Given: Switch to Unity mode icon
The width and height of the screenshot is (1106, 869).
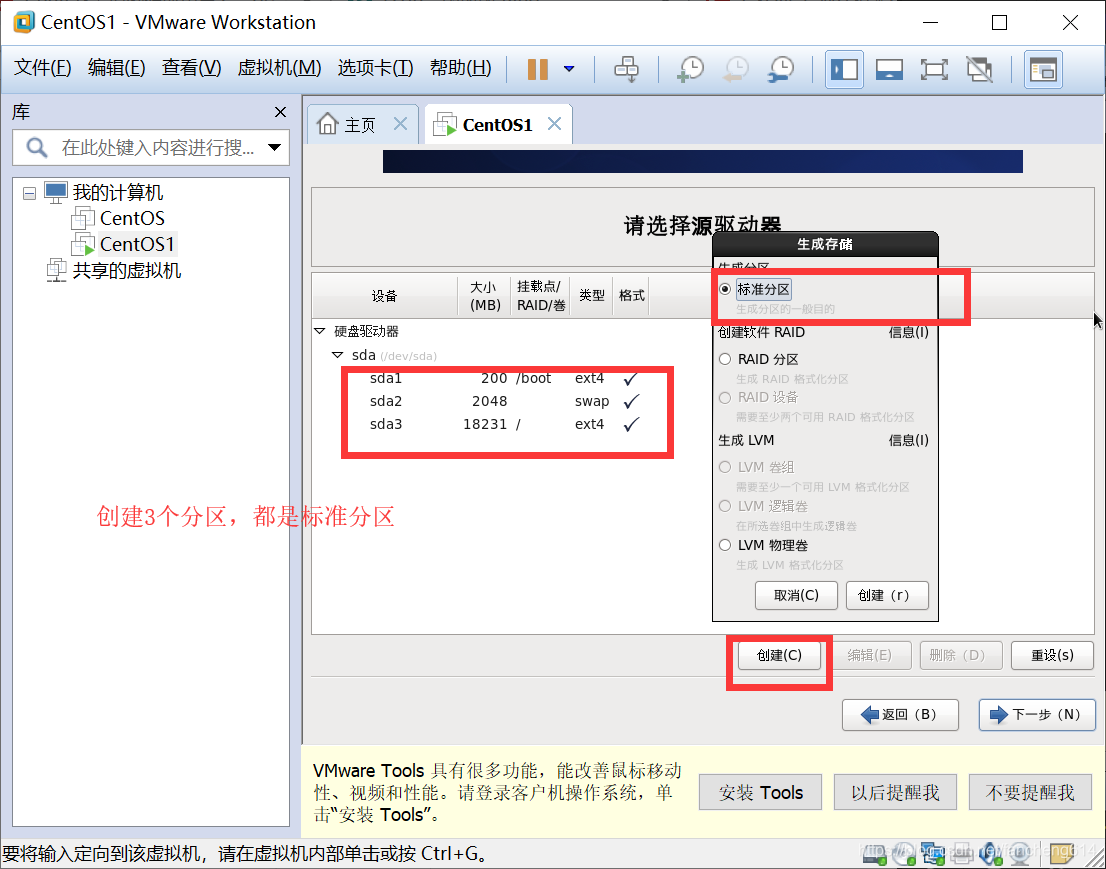Looking at the screenshot, I should [979, 69].
